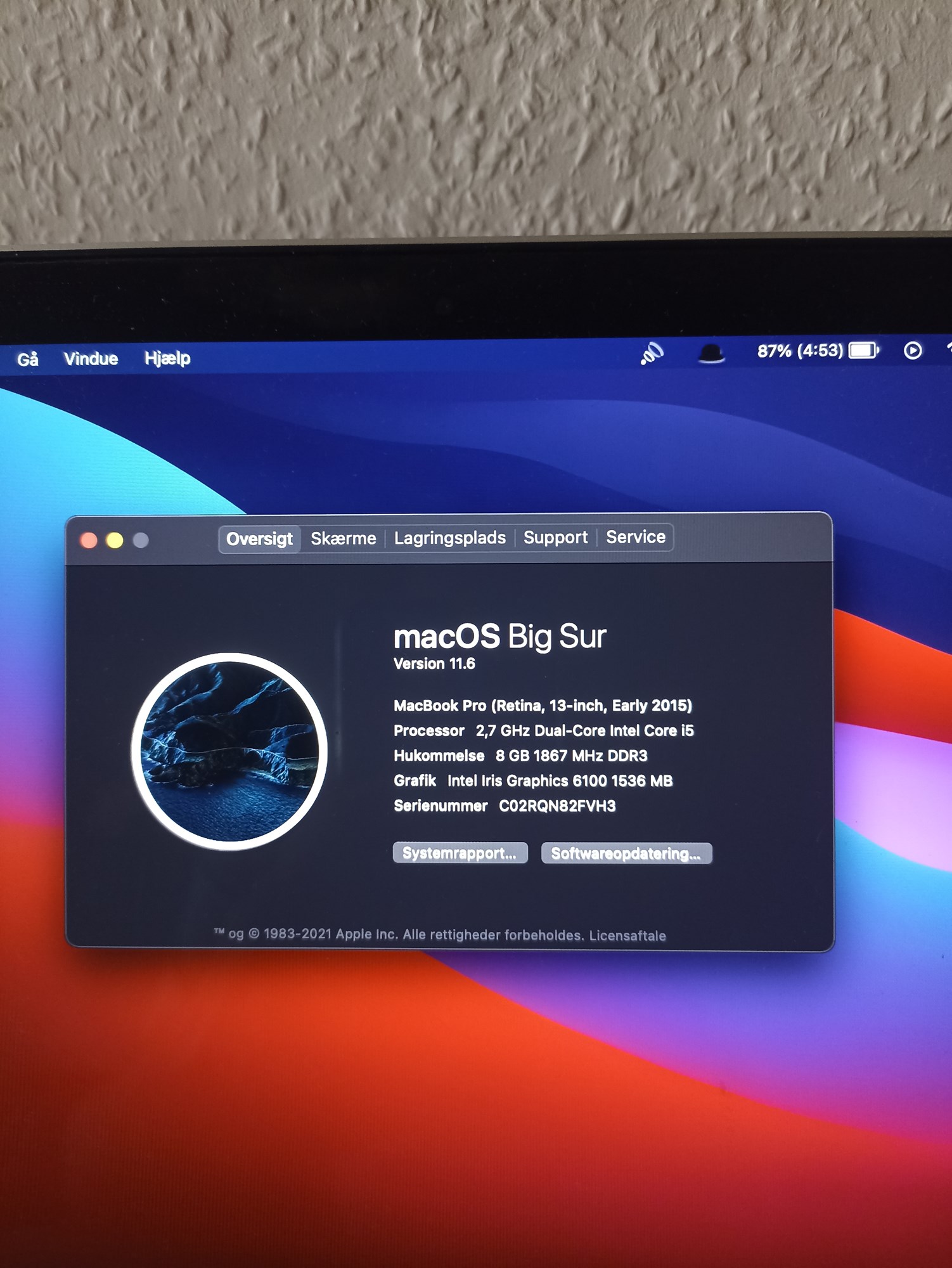
Task: Close the About This Mac window
Action: 89,540
